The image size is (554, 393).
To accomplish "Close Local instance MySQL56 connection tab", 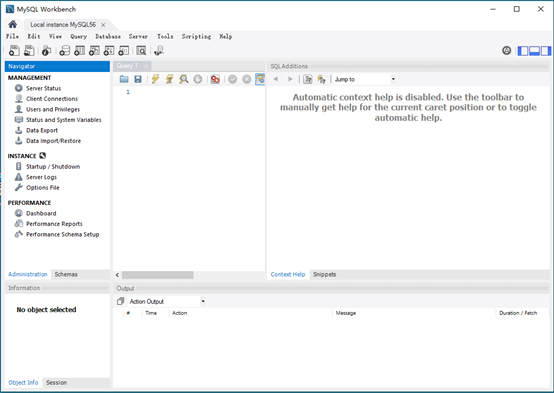I will 103,25.
